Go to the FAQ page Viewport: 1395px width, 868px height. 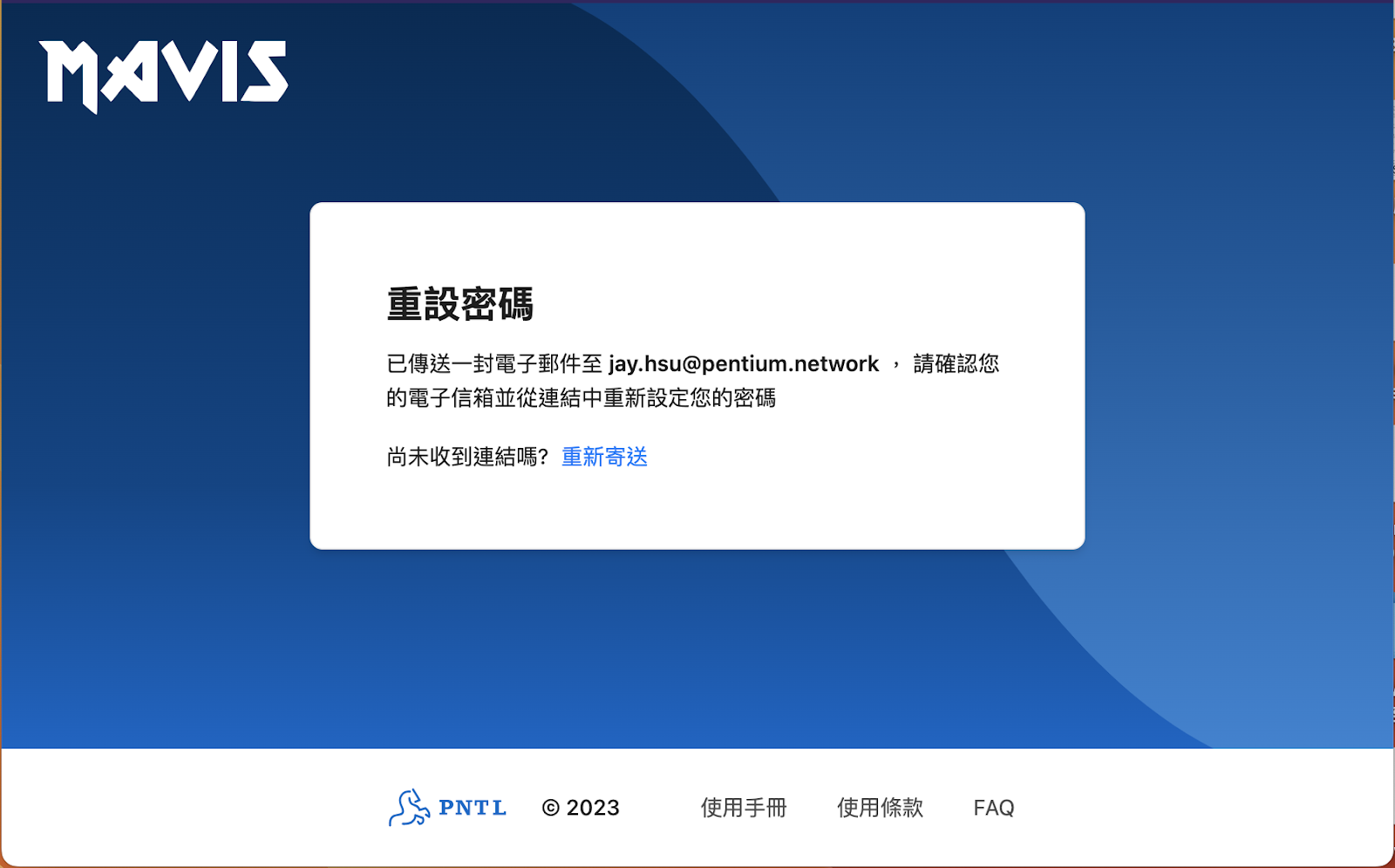click(x=993, y=808)
